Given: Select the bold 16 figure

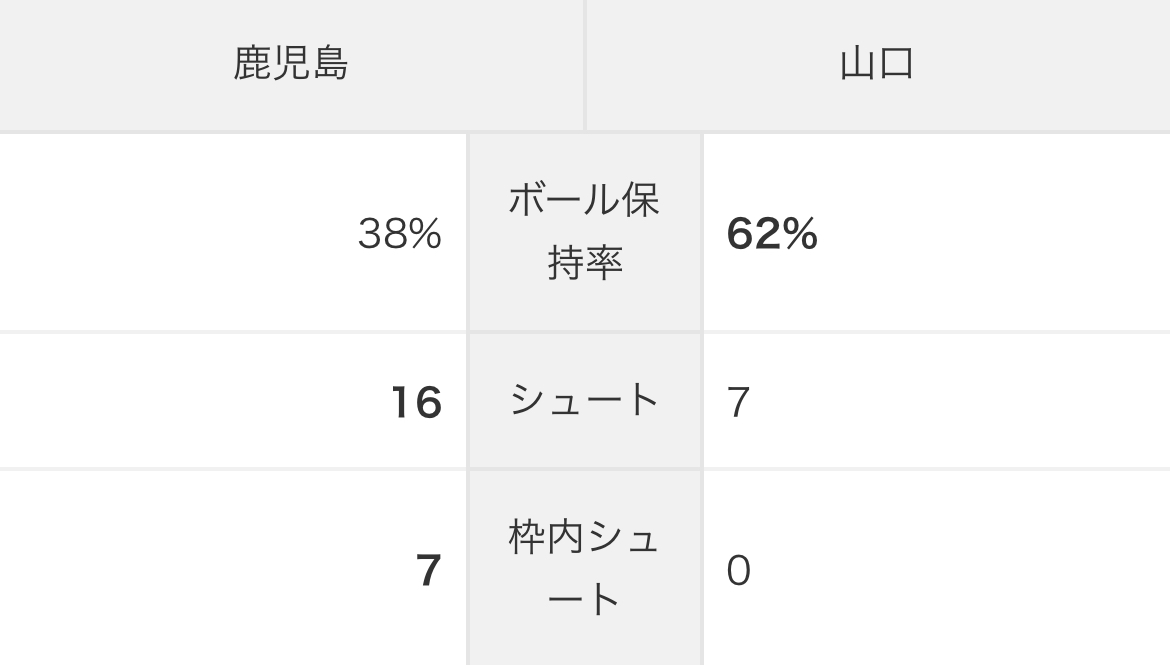Looking at the screenshot, I should [416, 402].
